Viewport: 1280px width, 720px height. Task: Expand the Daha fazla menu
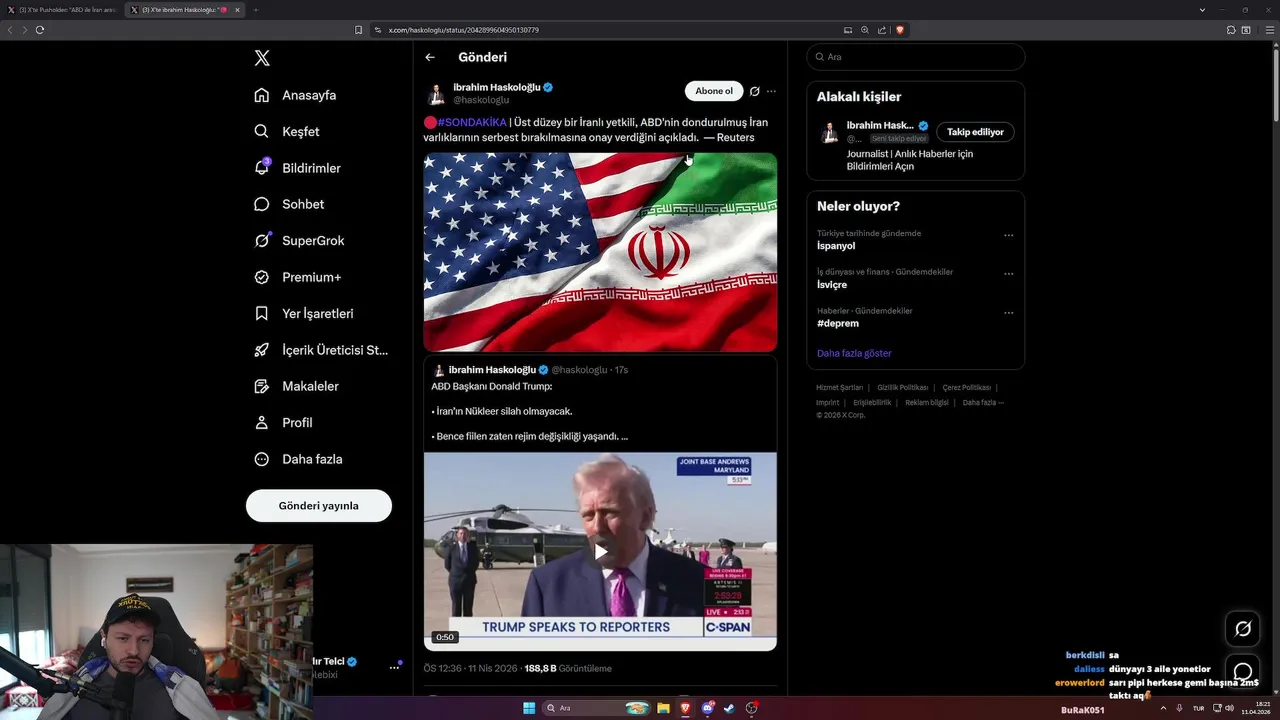(x=298, y=459)
